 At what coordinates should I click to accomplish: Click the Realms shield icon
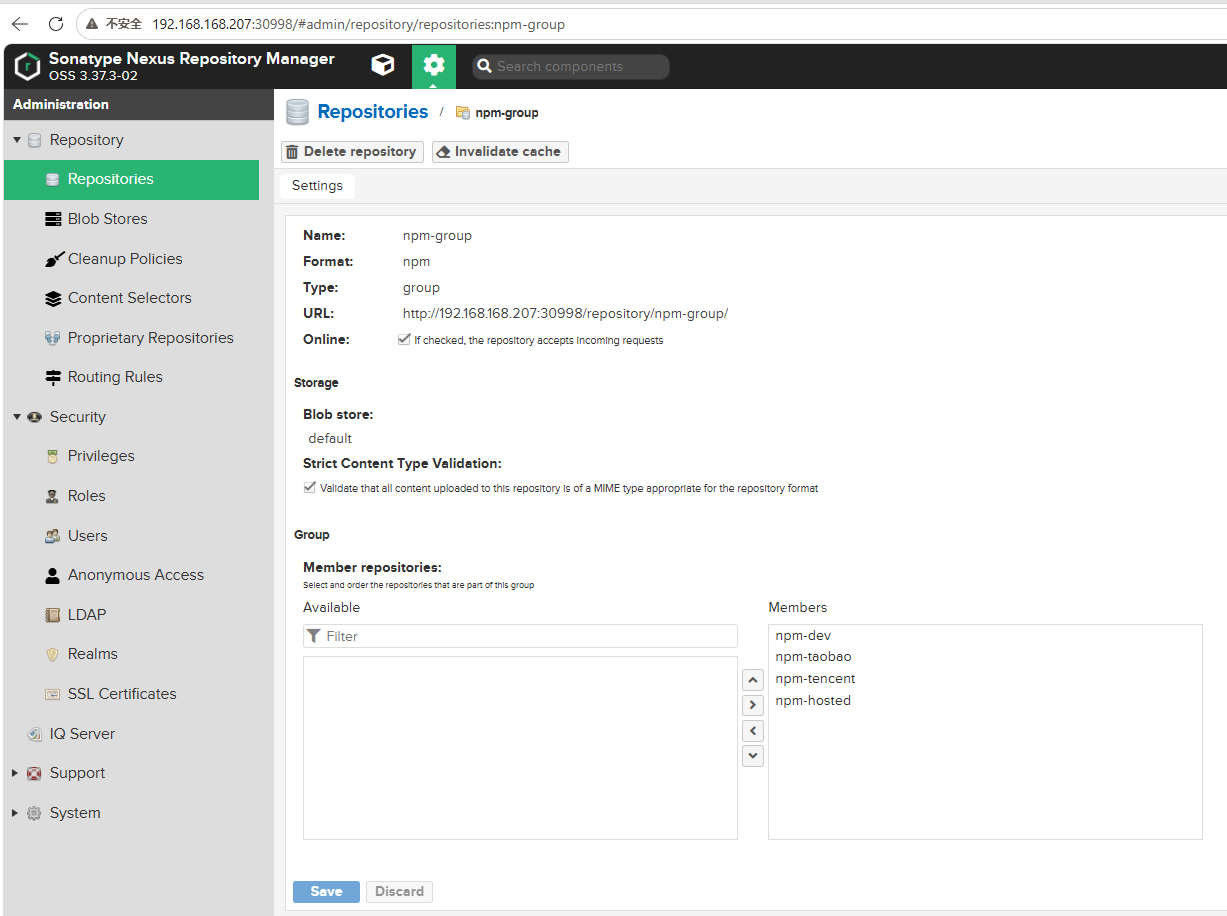click(53, 654)
